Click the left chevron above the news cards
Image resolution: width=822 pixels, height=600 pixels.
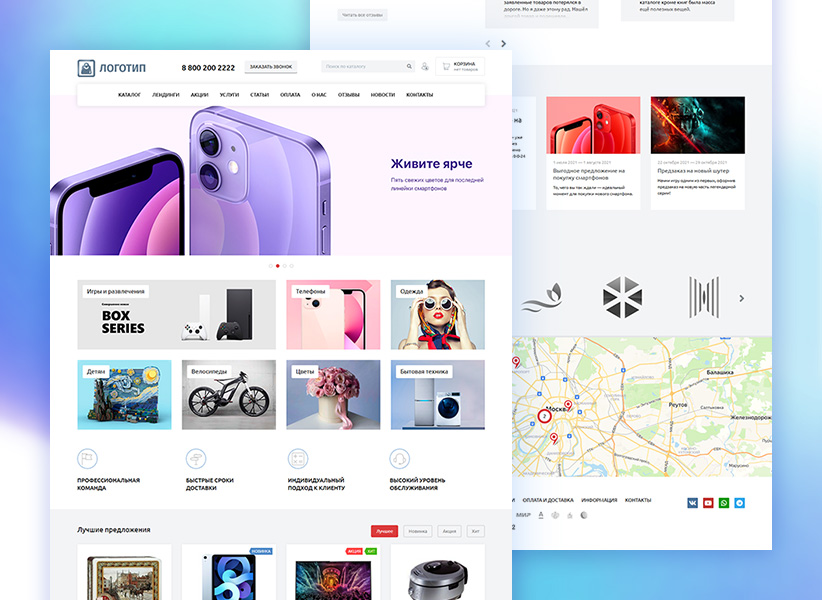(x=488, y=43)
